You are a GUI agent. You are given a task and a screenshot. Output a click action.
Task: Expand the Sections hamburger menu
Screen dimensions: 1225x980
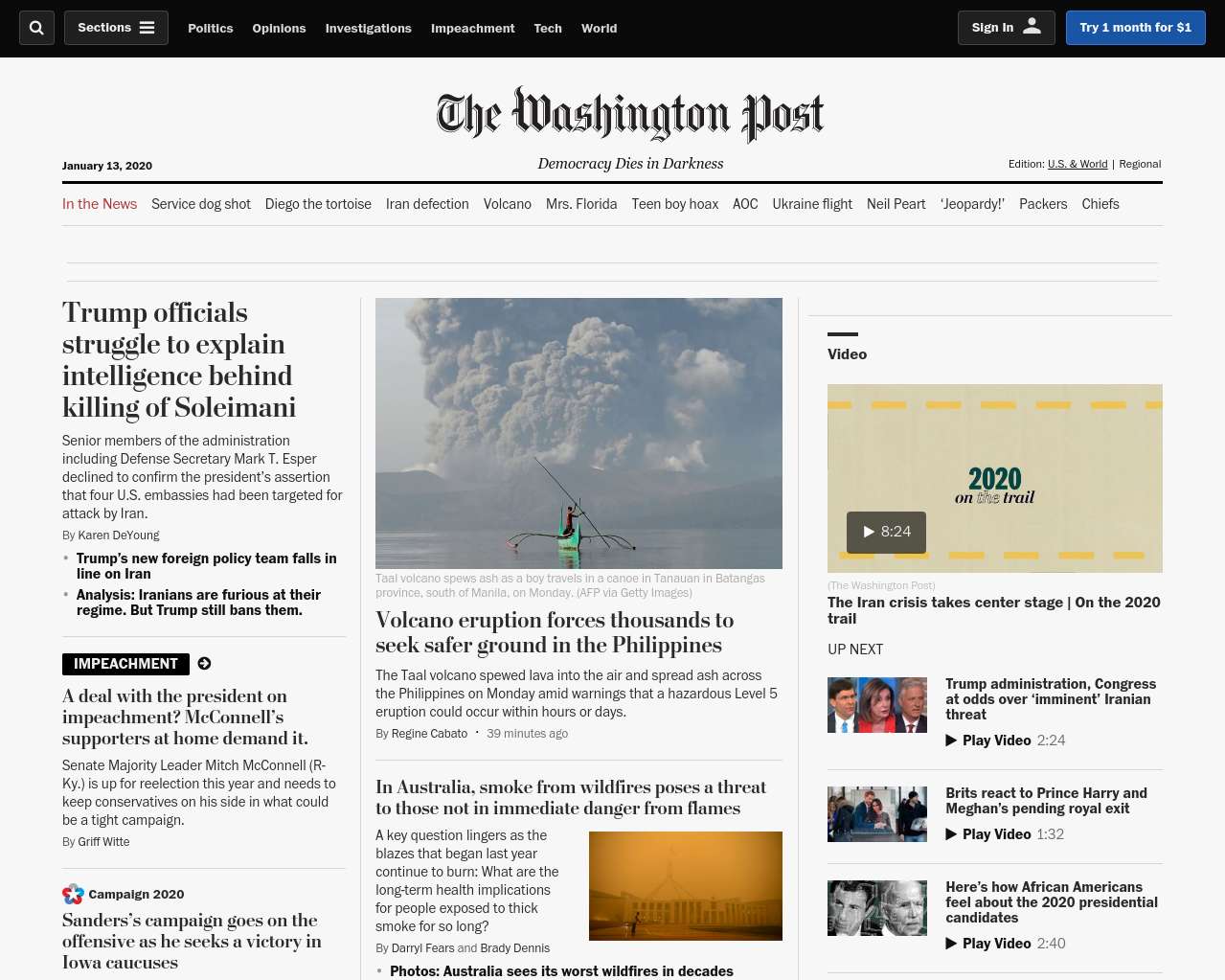pos(116,28)
